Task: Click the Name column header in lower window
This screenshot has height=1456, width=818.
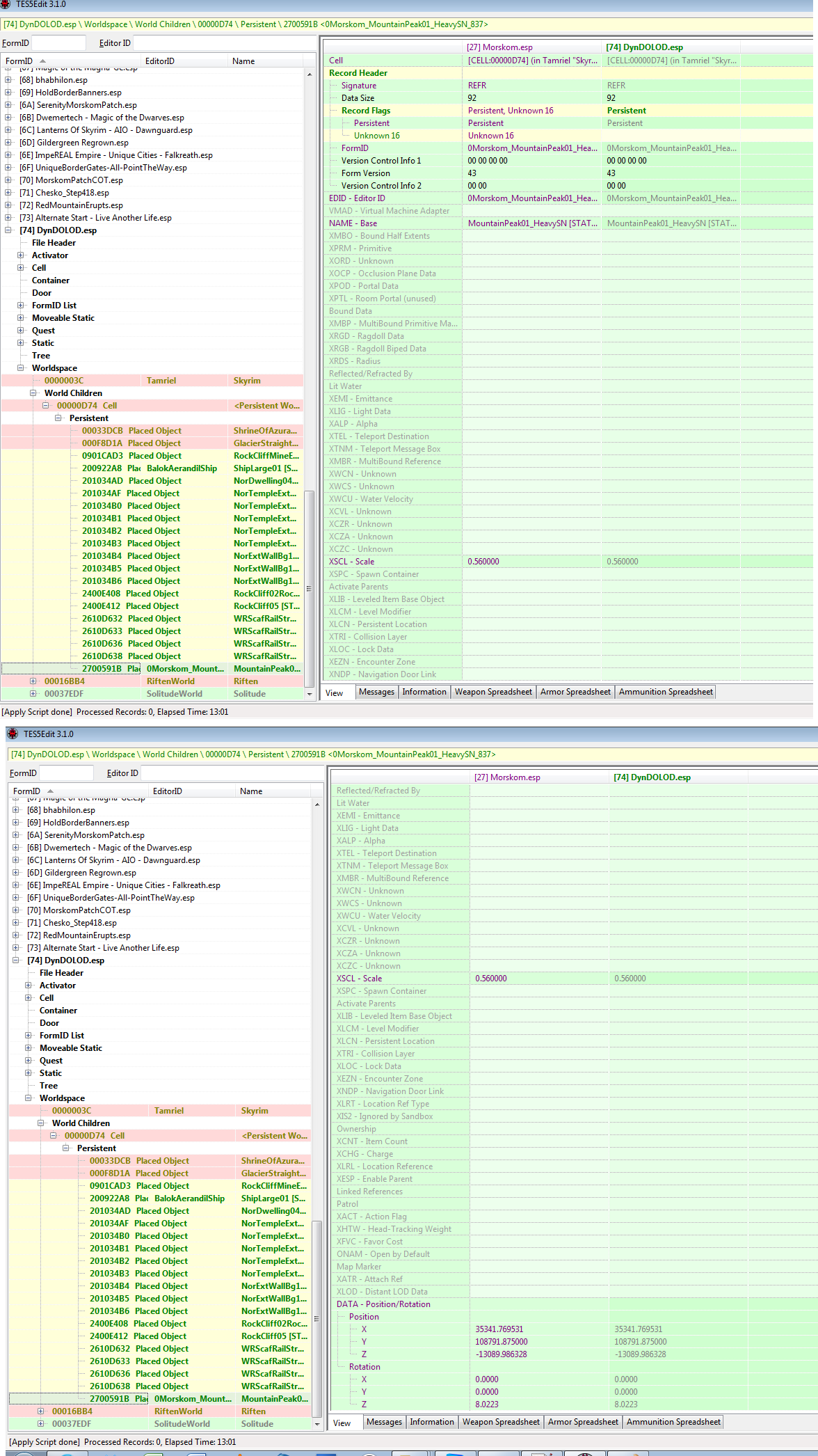Action: [x=251, y=791]
